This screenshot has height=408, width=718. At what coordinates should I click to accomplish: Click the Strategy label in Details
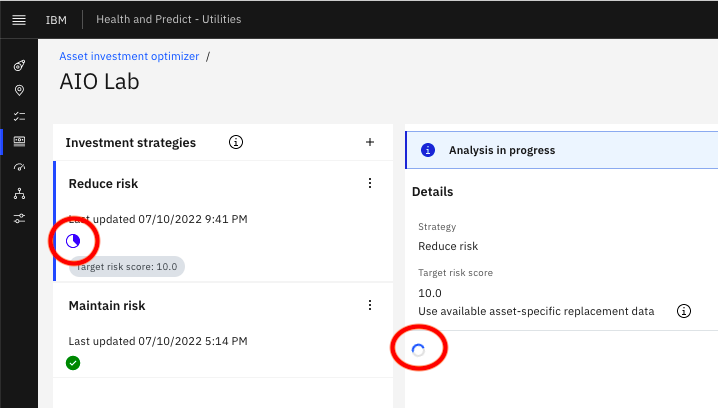437,227
